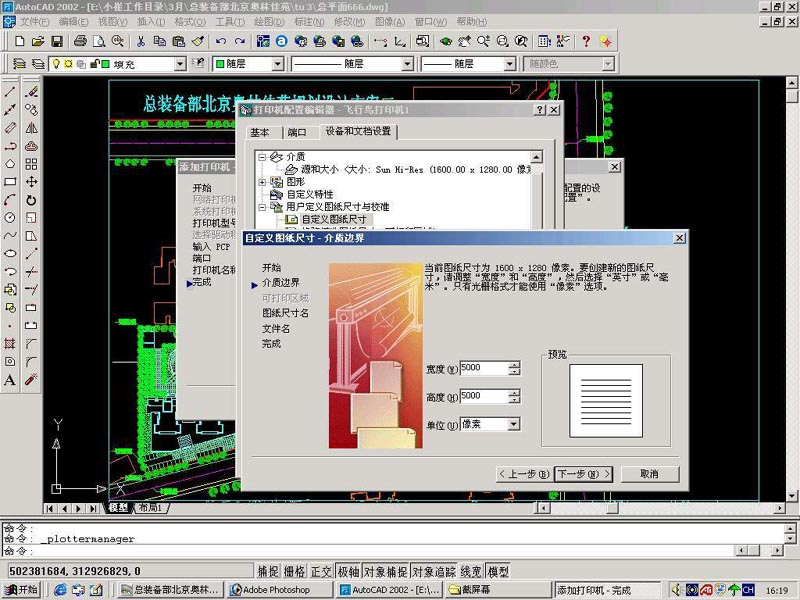
Task: Open the layer dropdown showing 填充
Action: (x=180, y=64)
